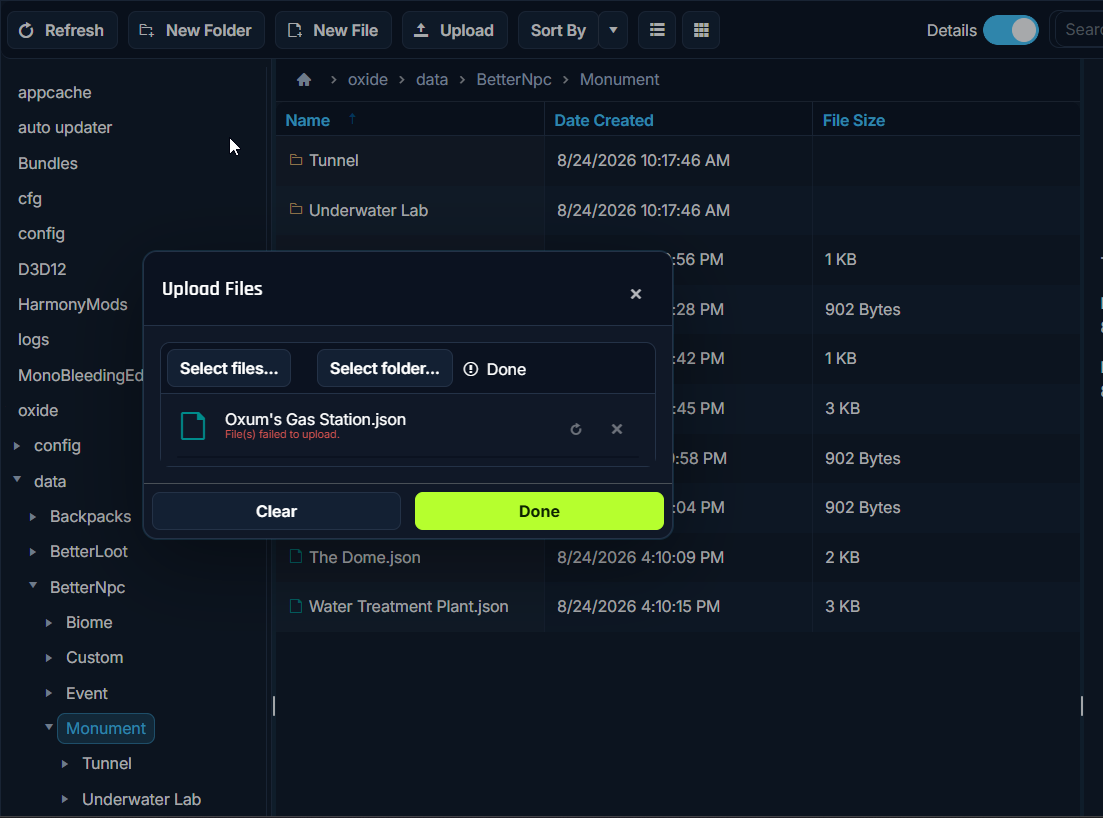Image resolution: width=1103 pixels, height=818 pixels.
Task: Expand Underwater Lab tree node in sidebar
Action: (x=65, y=800)
